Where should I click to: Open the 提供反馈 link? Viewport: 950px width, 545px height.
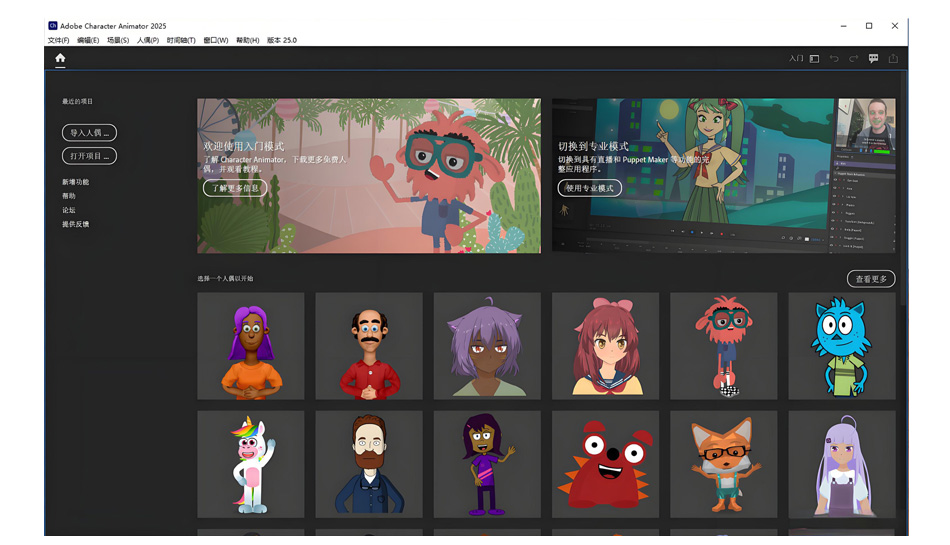point(75,224)
